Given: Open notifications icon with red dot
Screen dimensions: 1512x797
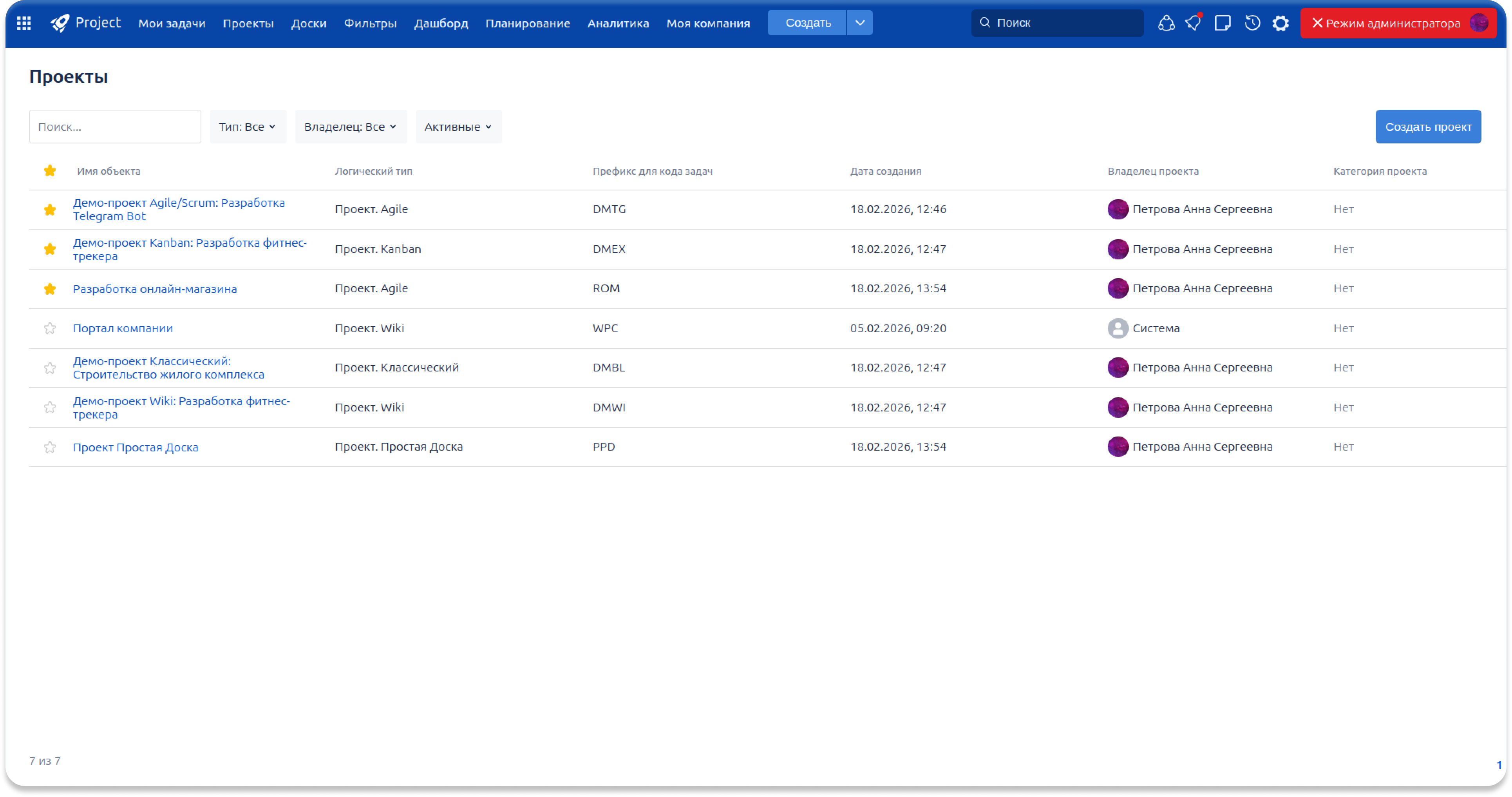Looking at the screenshot, I should point(1193,23).
